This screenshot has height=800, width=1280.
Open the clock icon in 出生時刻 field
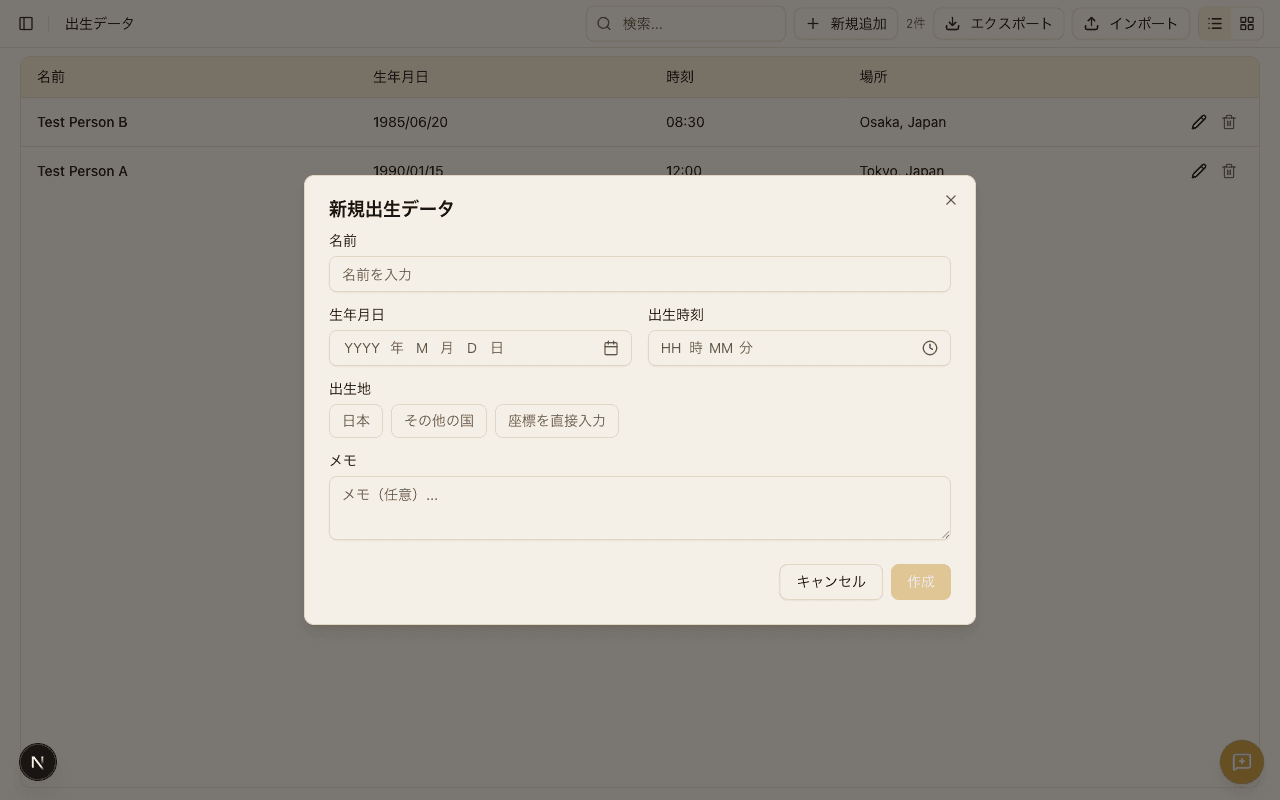click(x=929, y=348)
